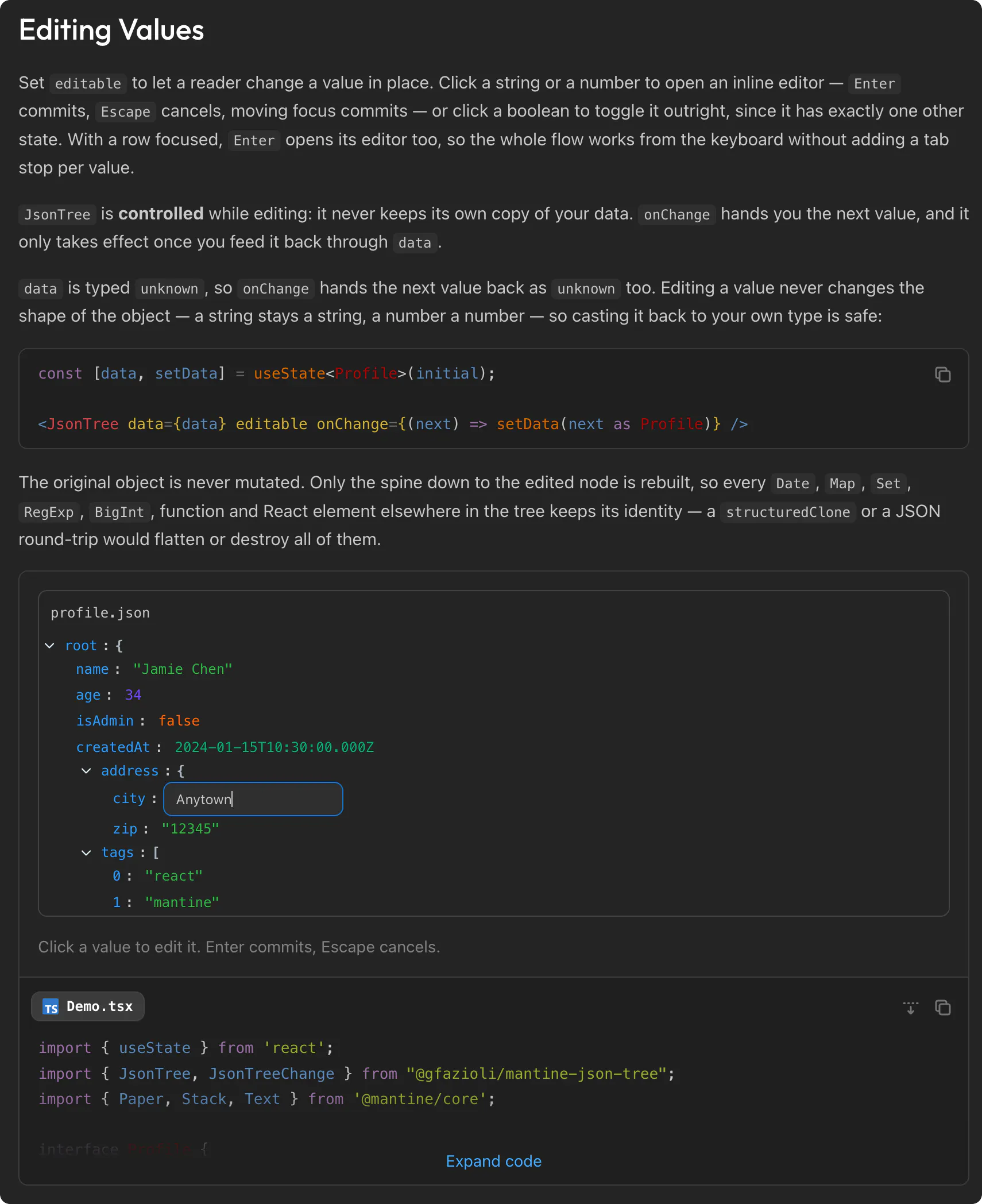Click the tags key label
Viewport: 982px width, 1204px height.
click(x=118, y=853)
